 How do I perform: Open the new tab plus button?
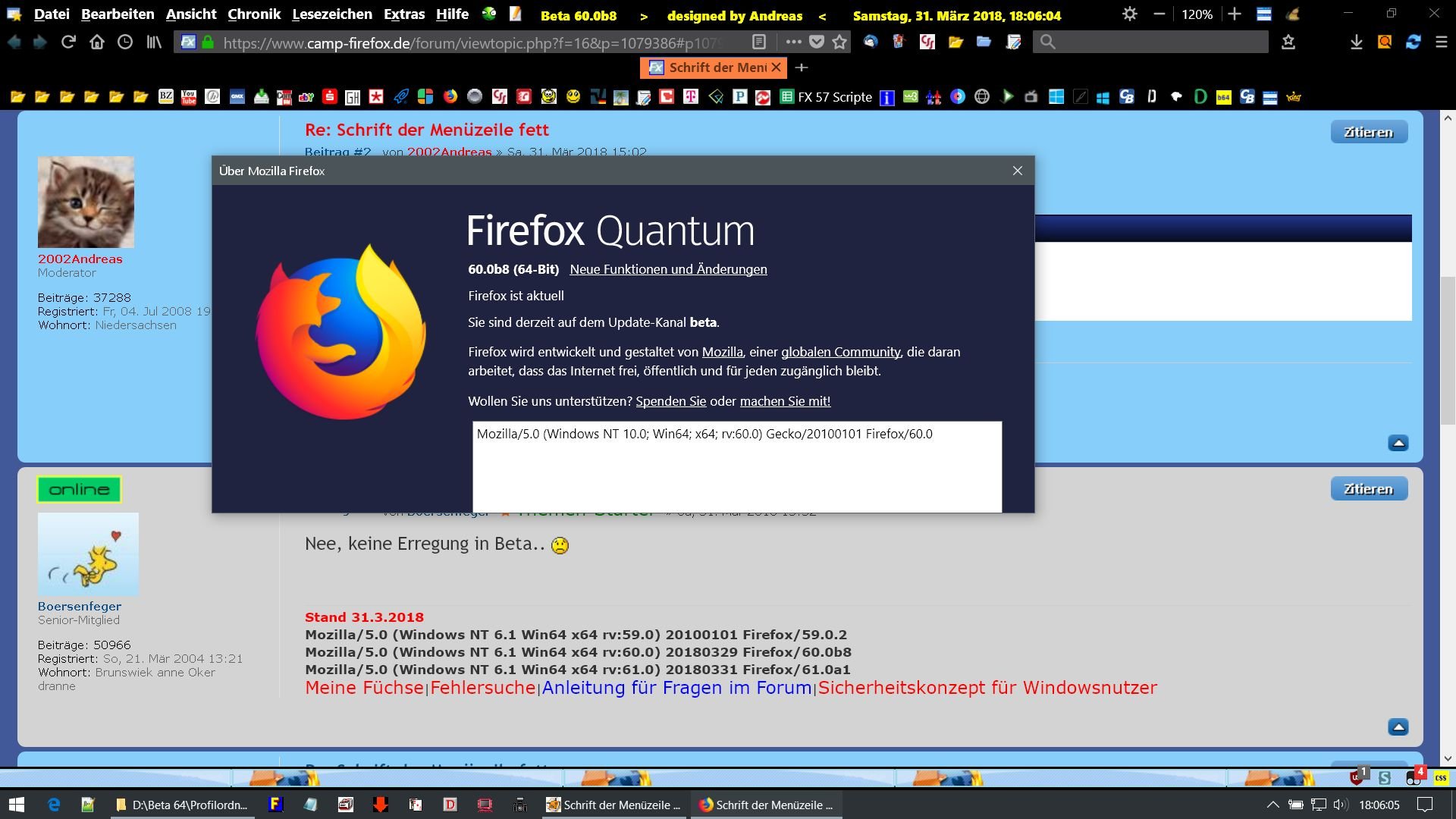(x=802, y=67)
